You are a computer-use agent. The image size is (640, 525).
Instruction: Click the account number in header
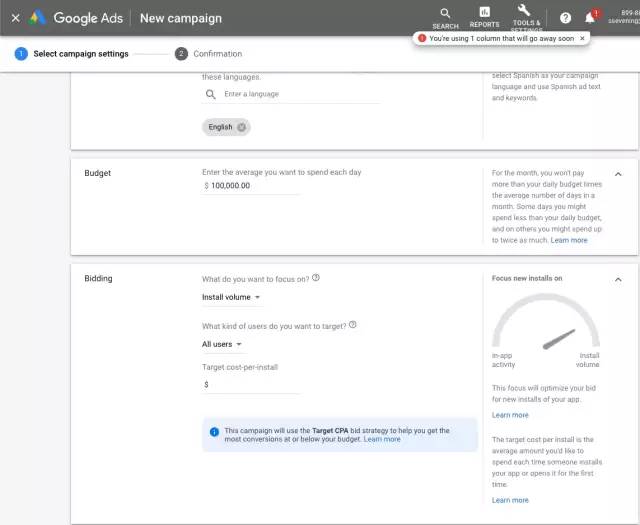(630, 13)
